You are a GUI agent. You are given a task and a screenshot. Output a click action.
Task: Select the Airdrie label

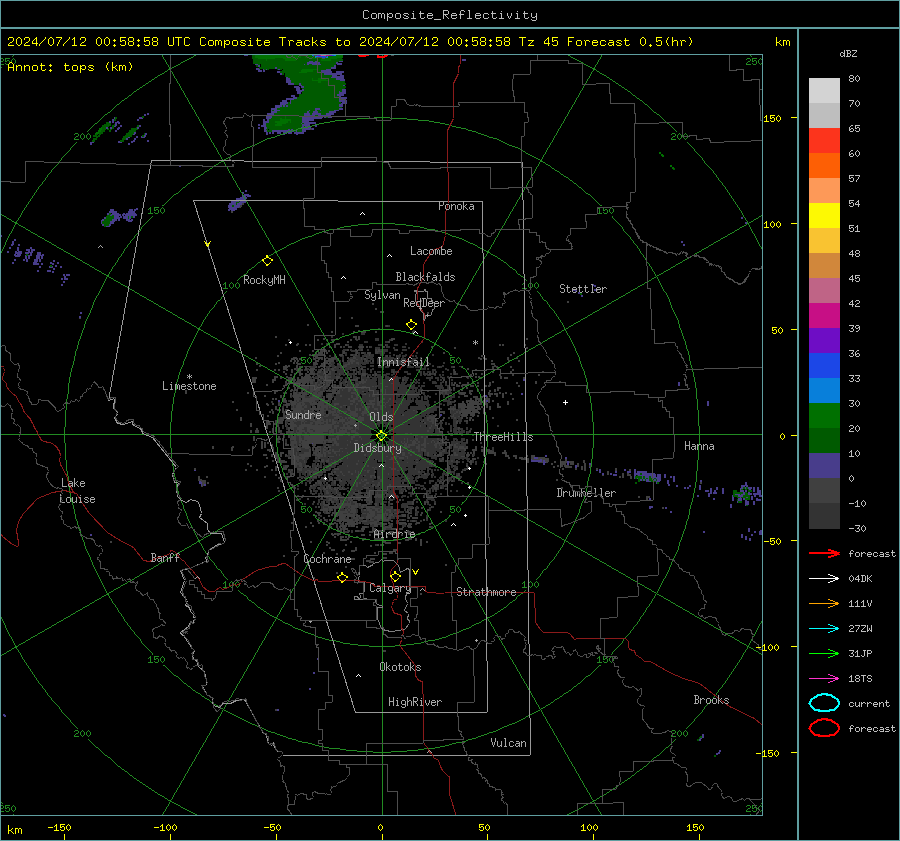394,534
